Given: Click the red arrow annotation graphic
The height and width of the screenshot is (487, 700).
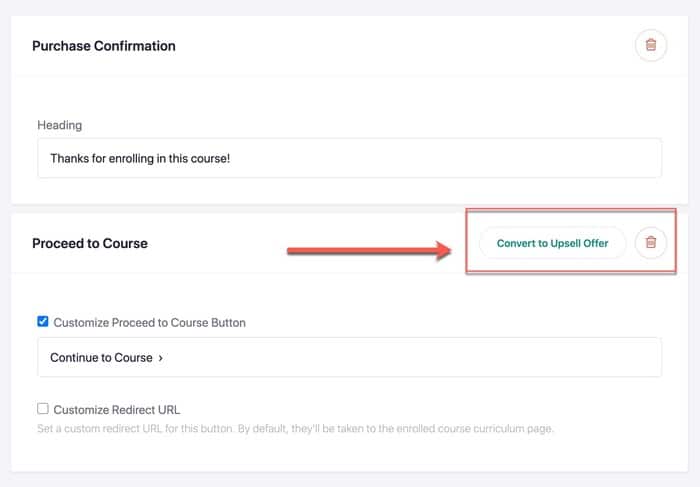Looking at the screenshot, I should [369, 250].
